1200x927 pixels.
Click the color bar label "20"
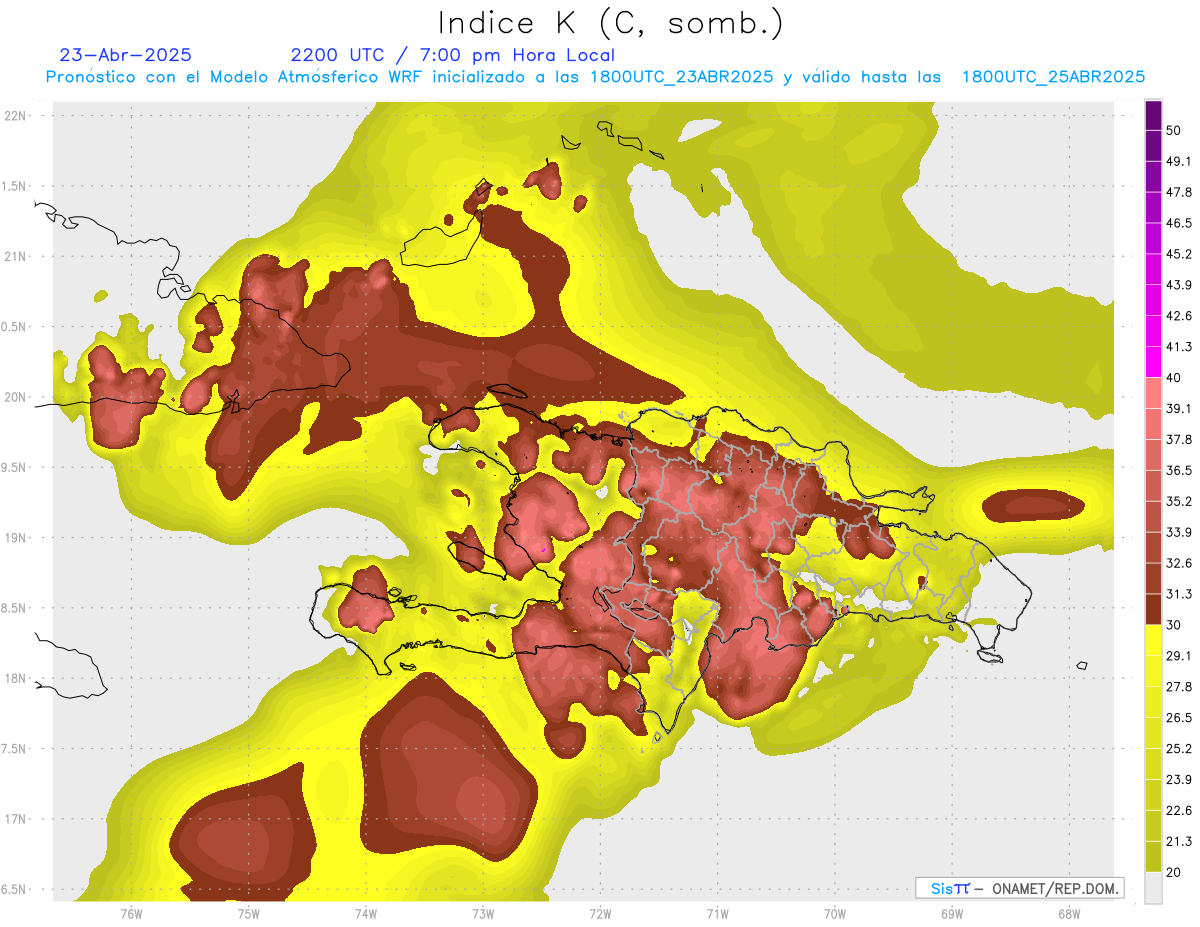point(1174,872)
